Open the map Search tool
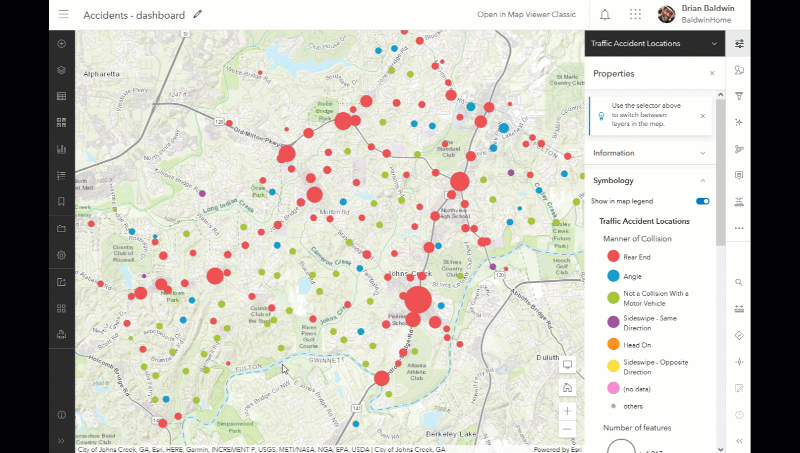This screenshot has width=800, height=453. coord(739,282)
